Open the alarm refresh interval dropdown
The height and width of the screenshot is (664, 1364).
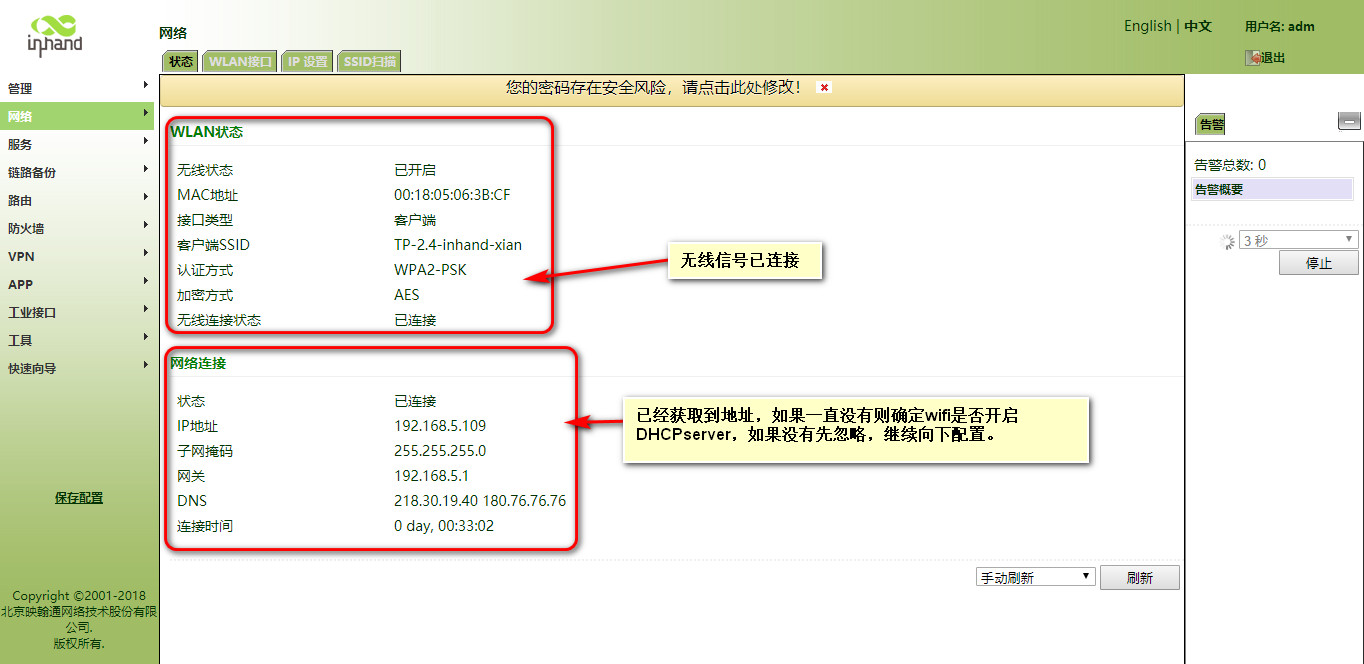pyautogui.click(x=1297, y=240)
